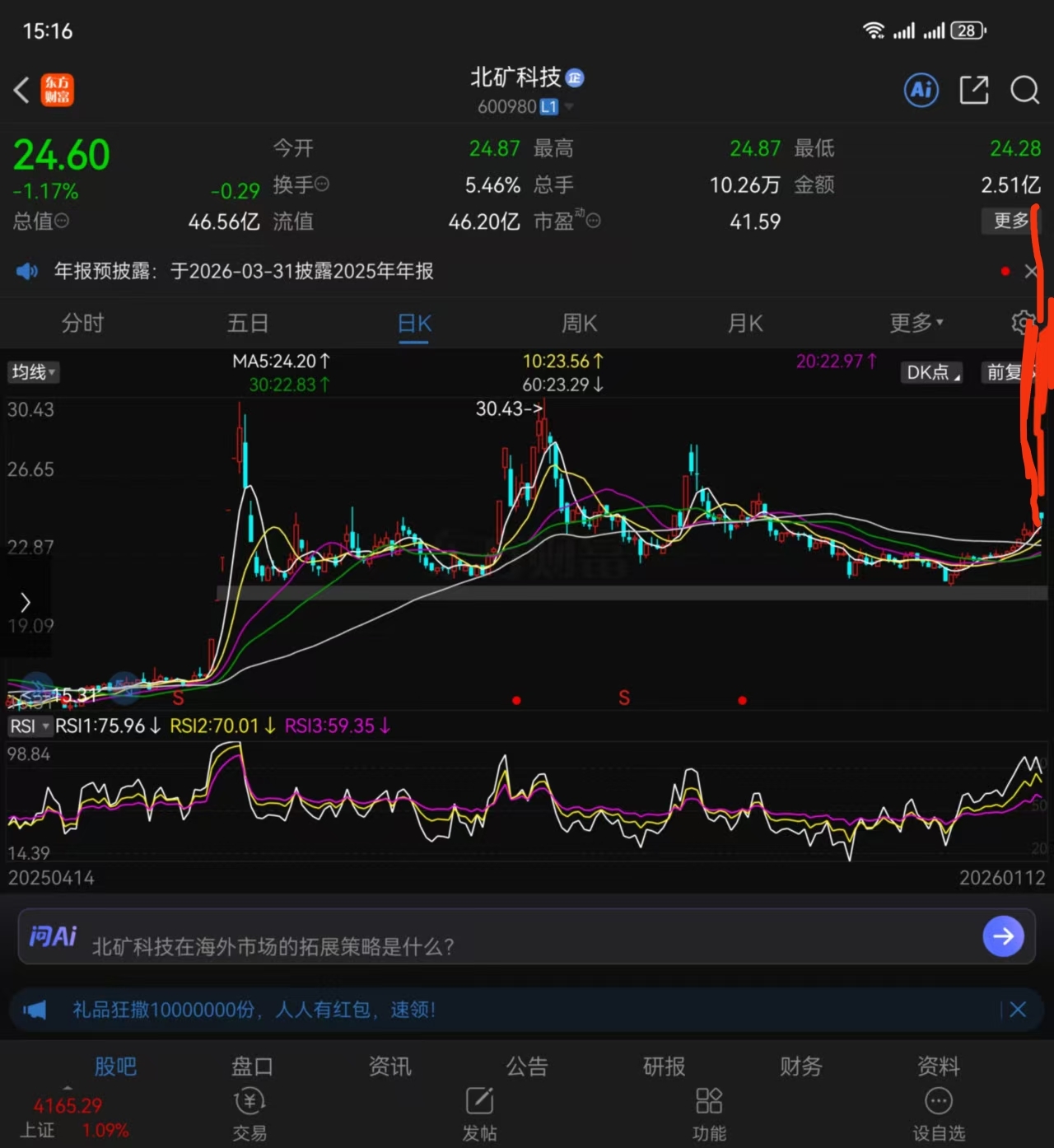Screen dimensions: 1054x1148
Task: Expand the left side panel chevron
Action: [25, 603]
